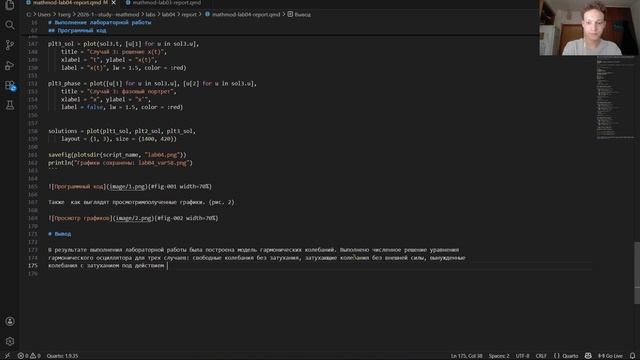Place cursor on savefig(plotsdir line
The image size is (640, 360).
click(117, 155)
